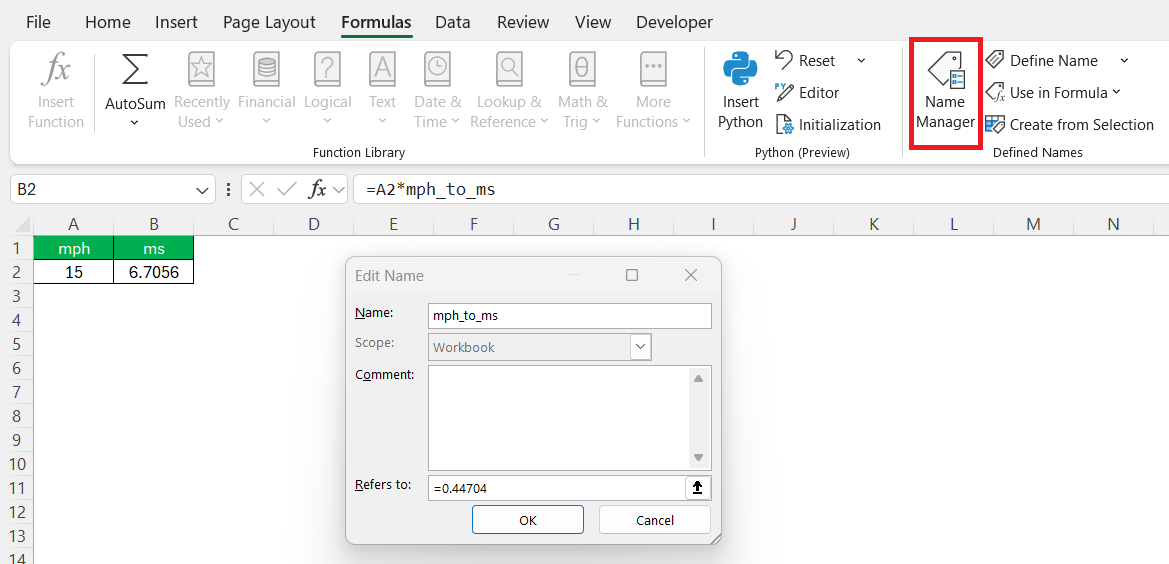Open the Python Editor
This screenshot has width=1169, height=564.
pyautogui.click(x=807, y=92)
